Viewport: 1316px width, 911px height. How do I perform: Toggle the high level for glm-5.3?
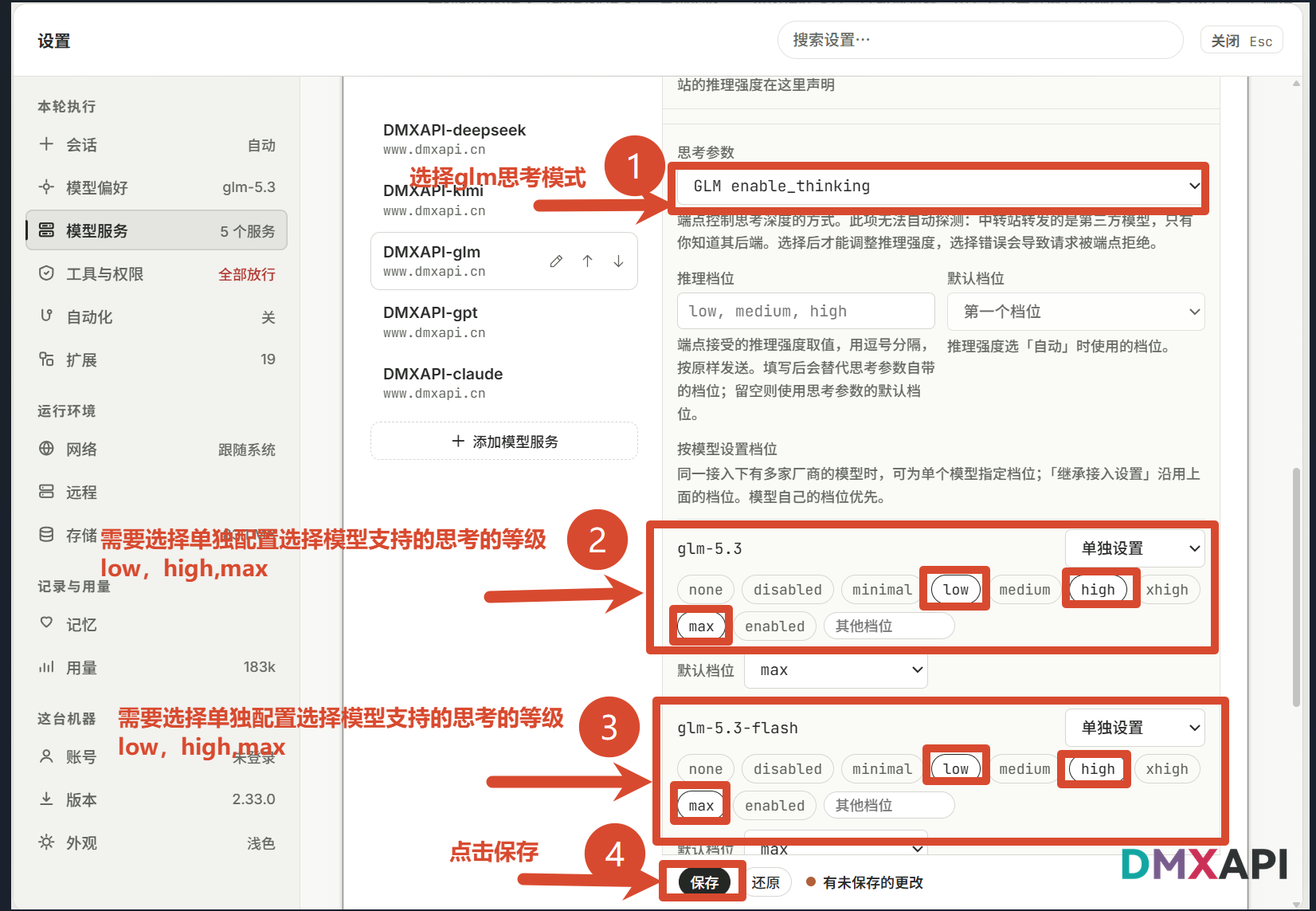[x=1098, y=590]
